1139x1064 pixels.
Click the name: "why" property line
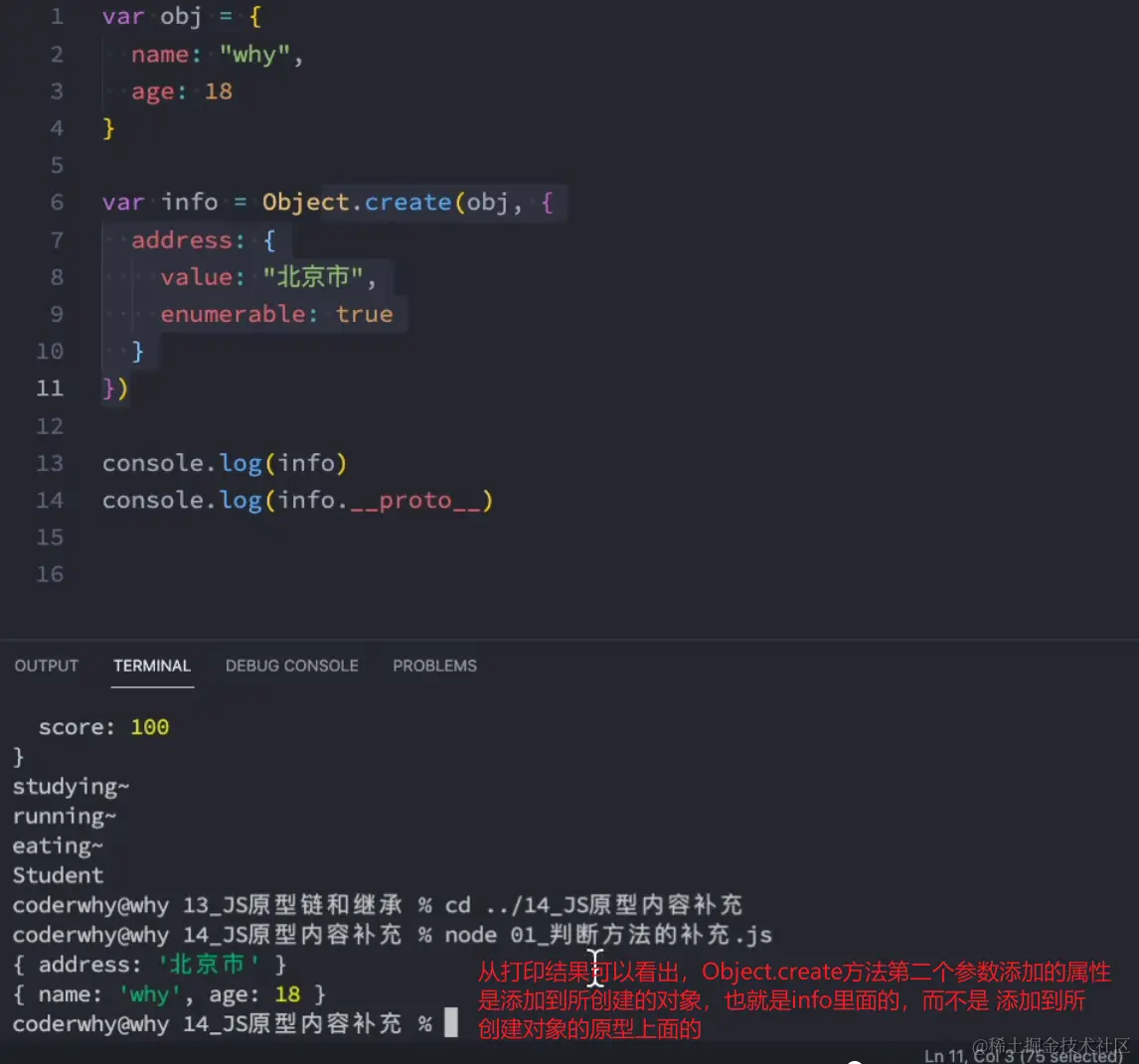coord(217,55)
